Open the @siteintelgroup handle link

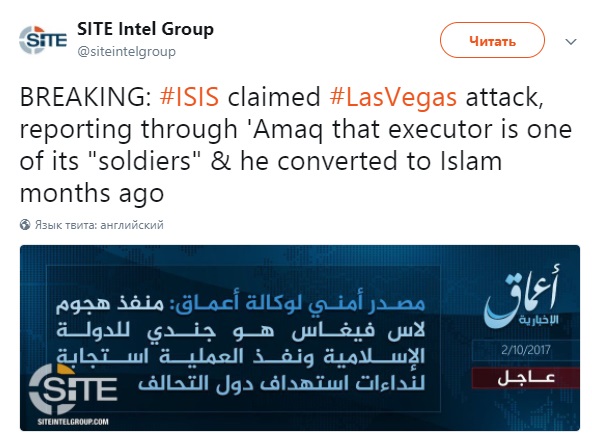tap(126, 51)
